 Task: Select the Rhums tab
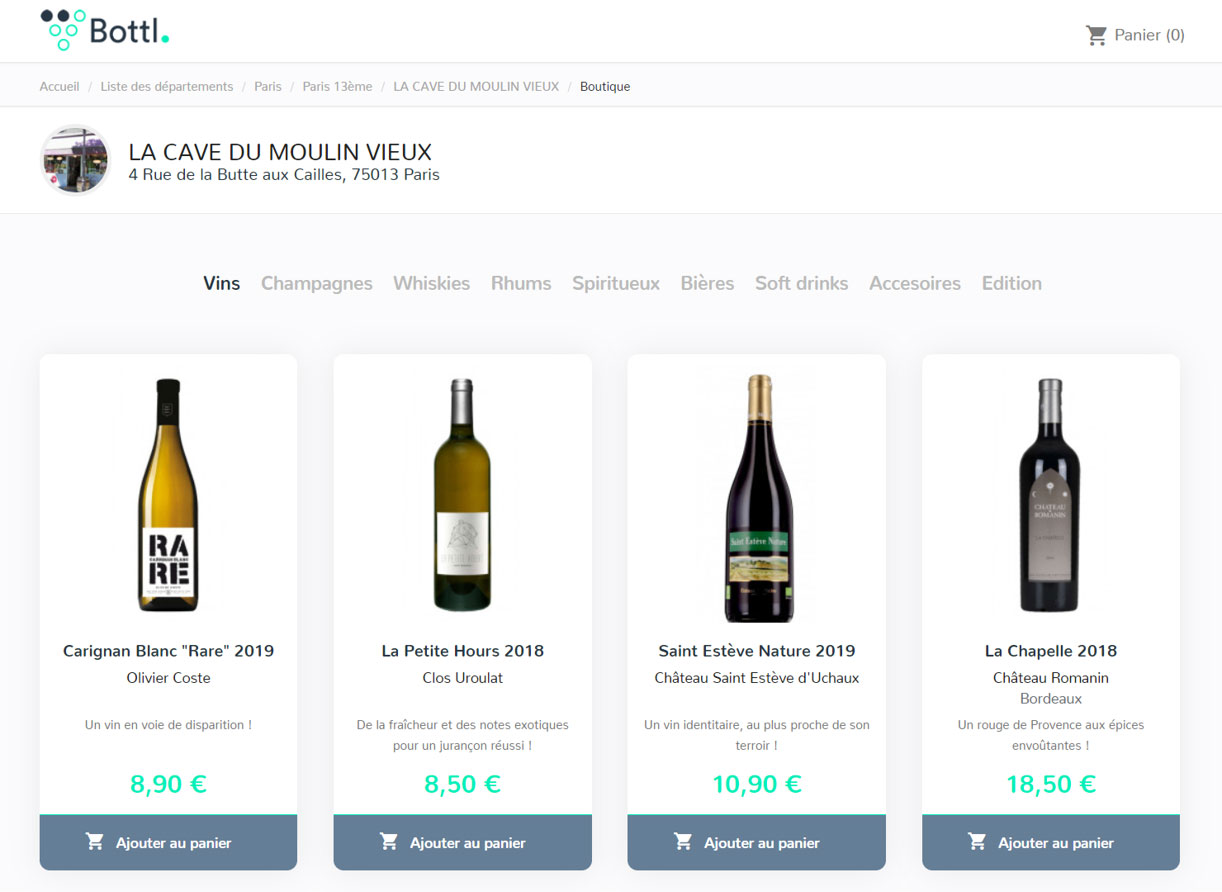(521, 283)
